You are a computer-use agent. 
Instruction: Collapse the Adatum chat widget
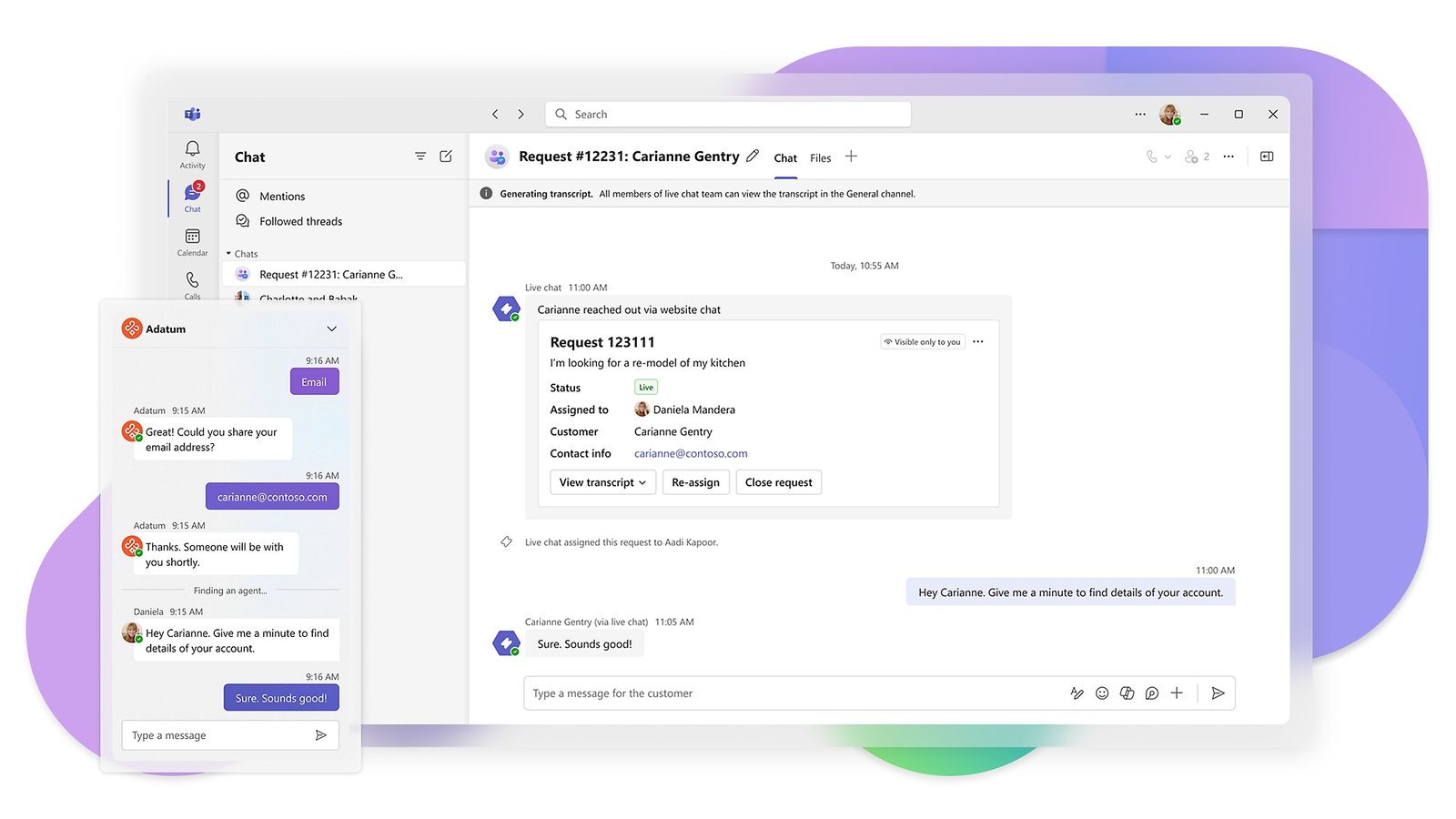coord(331,329)
